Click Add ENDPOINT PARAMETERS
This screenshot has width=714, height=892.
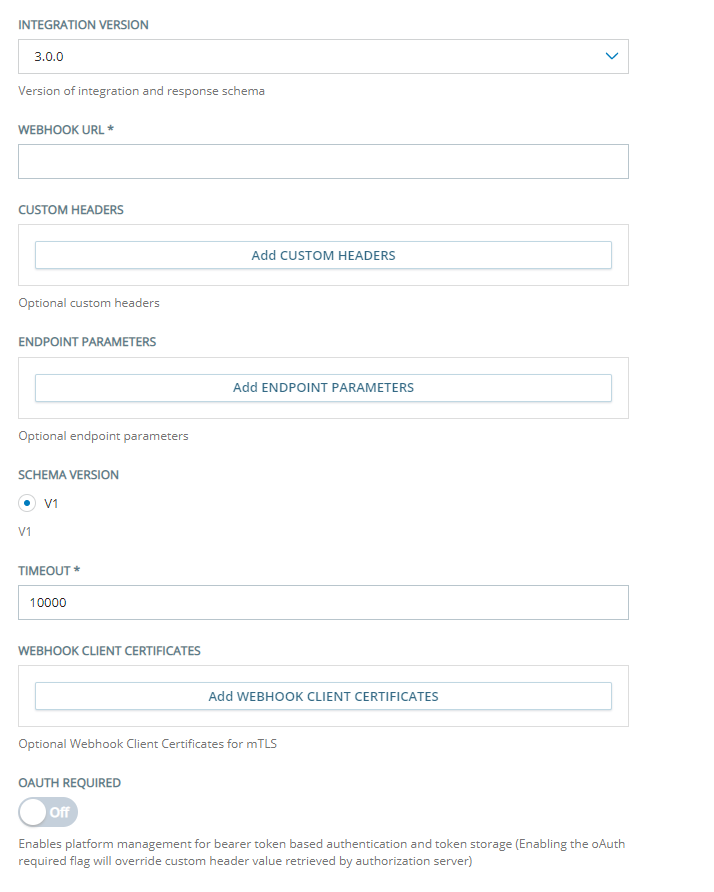click(x=322, y=388)
